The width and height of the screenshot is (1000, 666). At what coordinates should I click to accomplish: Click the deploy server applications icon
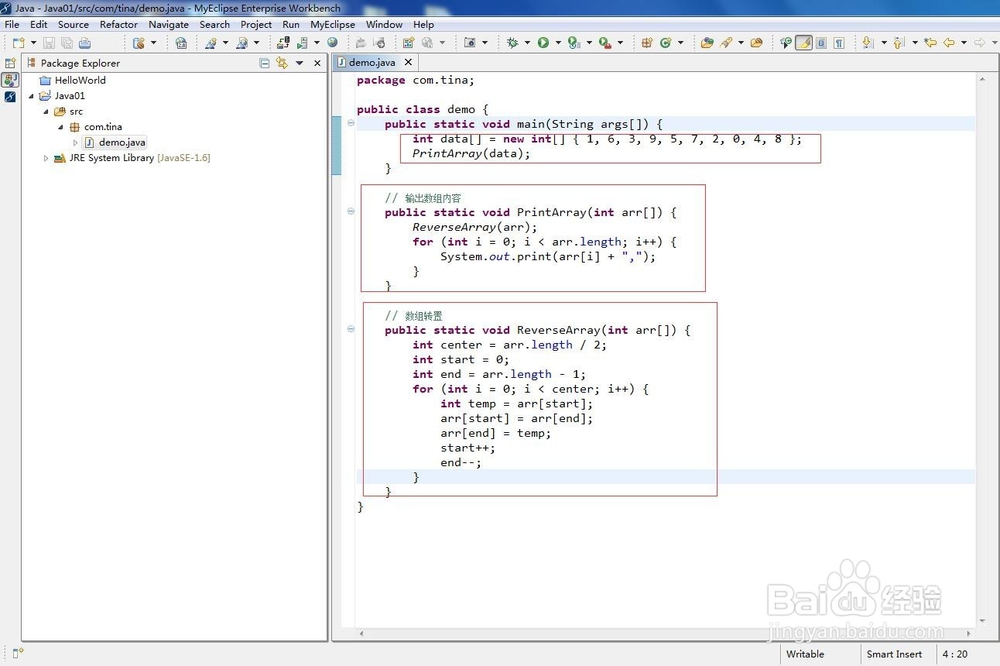283,43
